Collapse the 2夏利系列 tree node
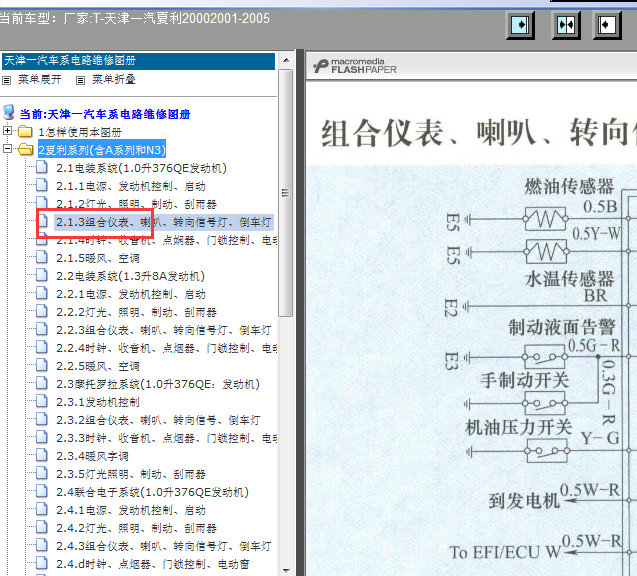Image resolution: width=637 pixels, height=576 pixels. coord(7,149)
